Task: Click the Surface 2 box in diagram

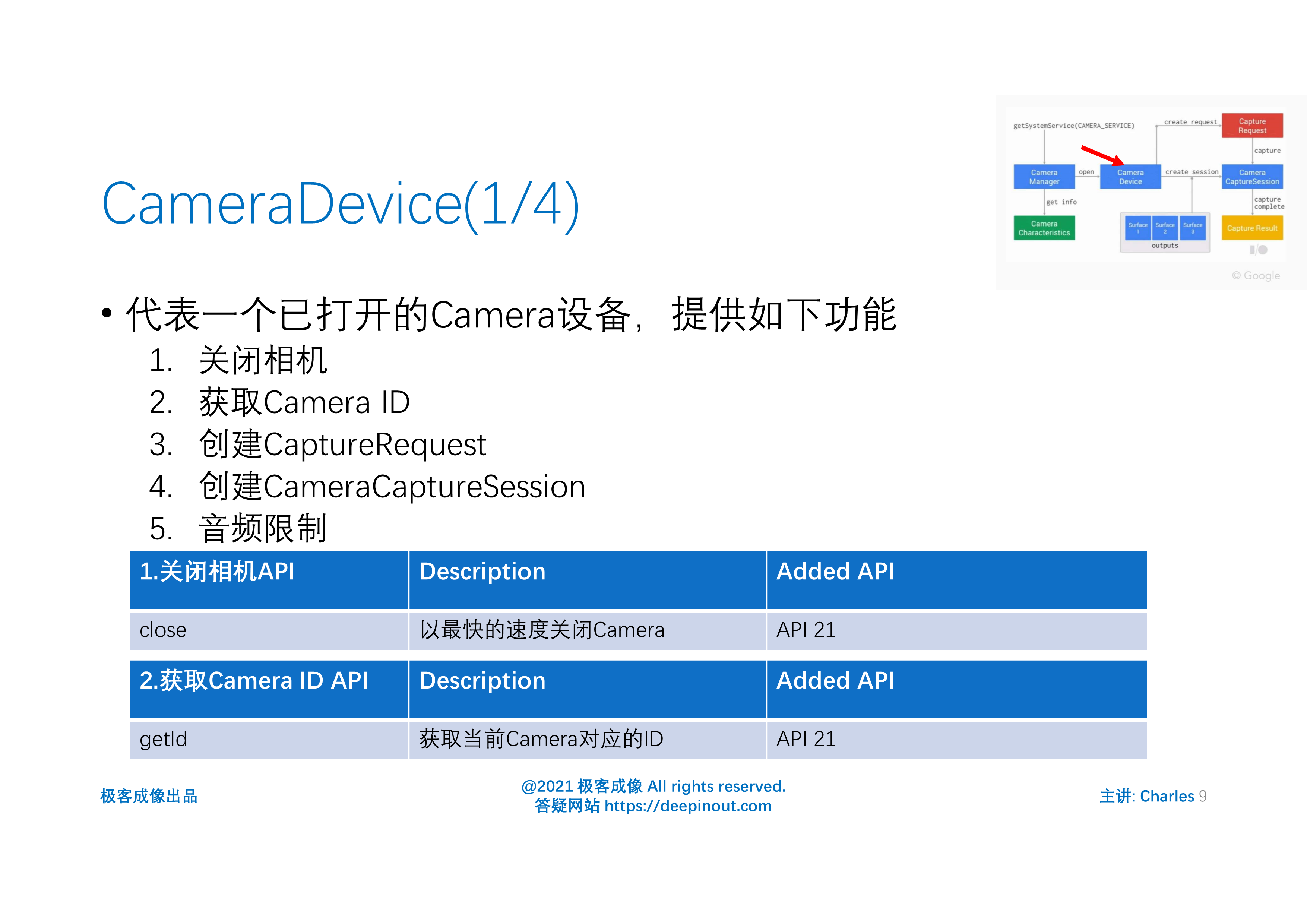Action: pyautogui.click(x=1165, y=228)
